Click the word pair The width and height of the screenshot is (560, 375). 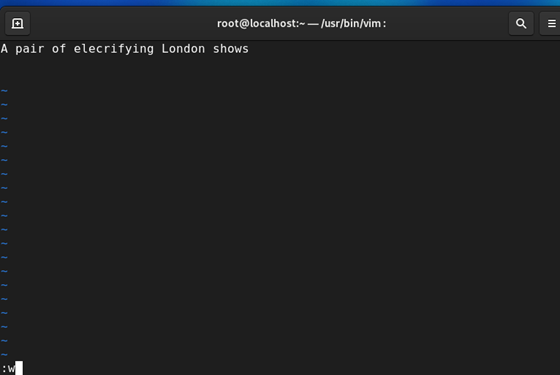(30, 49)
